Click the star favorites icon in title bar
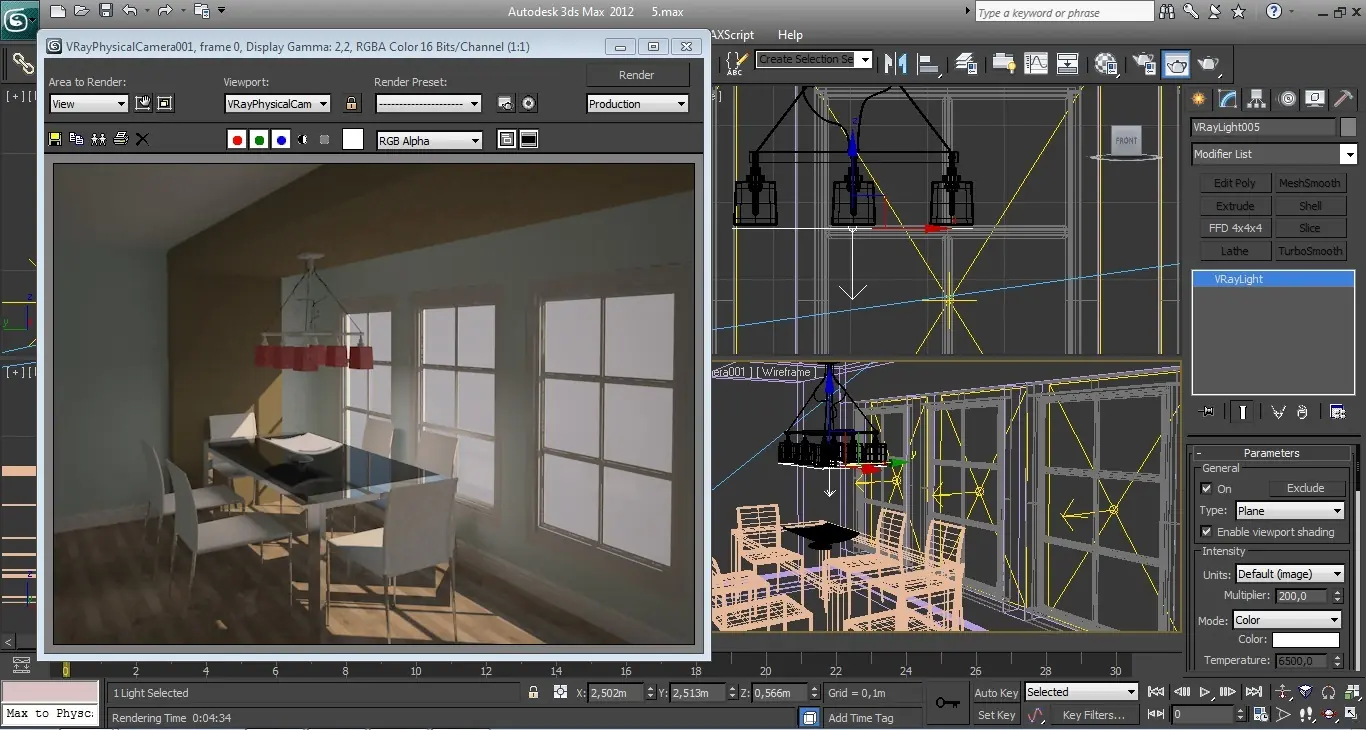The width and height of the screenshot is (1366, 730). coord(1238,12)
